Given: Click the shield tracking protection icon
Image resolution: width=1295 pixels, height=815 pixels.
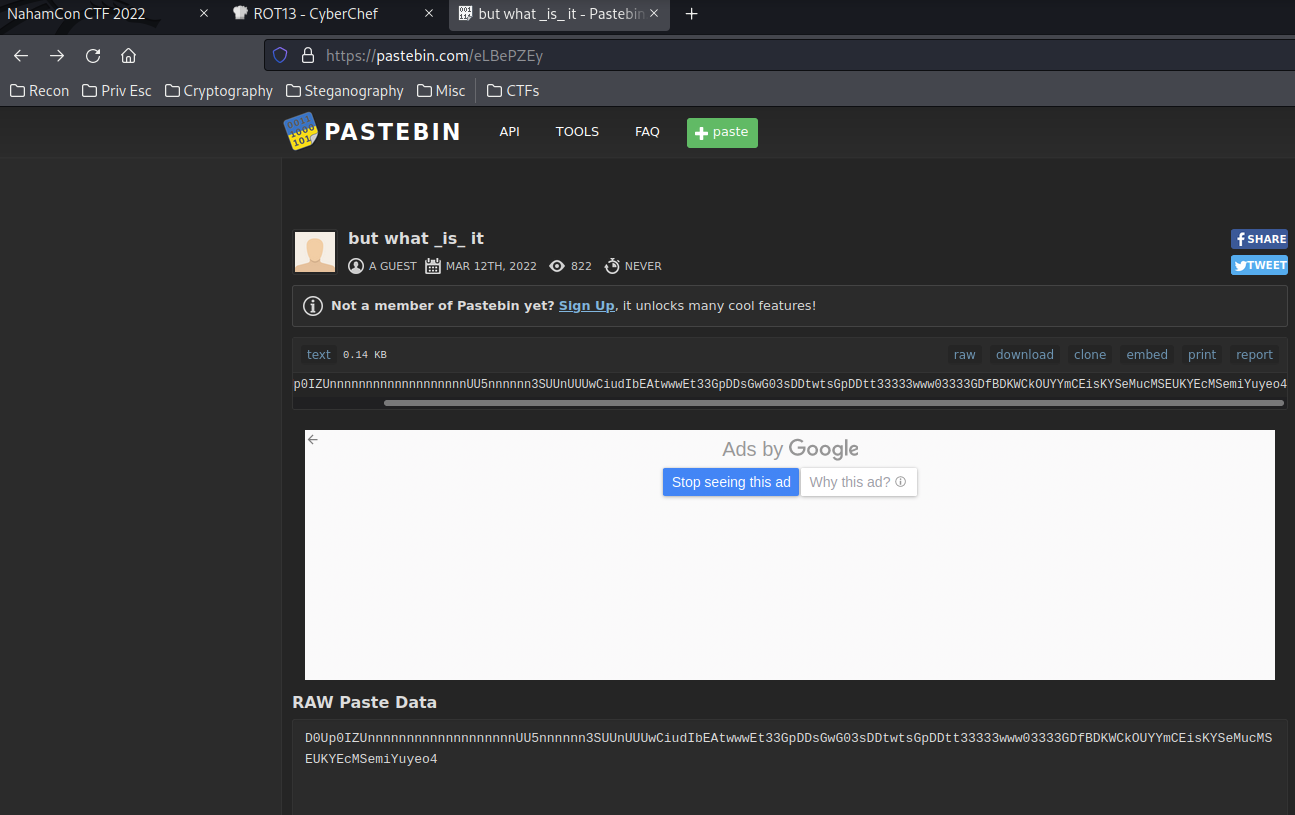Looking at the screenshot, I should click(280, 56).
